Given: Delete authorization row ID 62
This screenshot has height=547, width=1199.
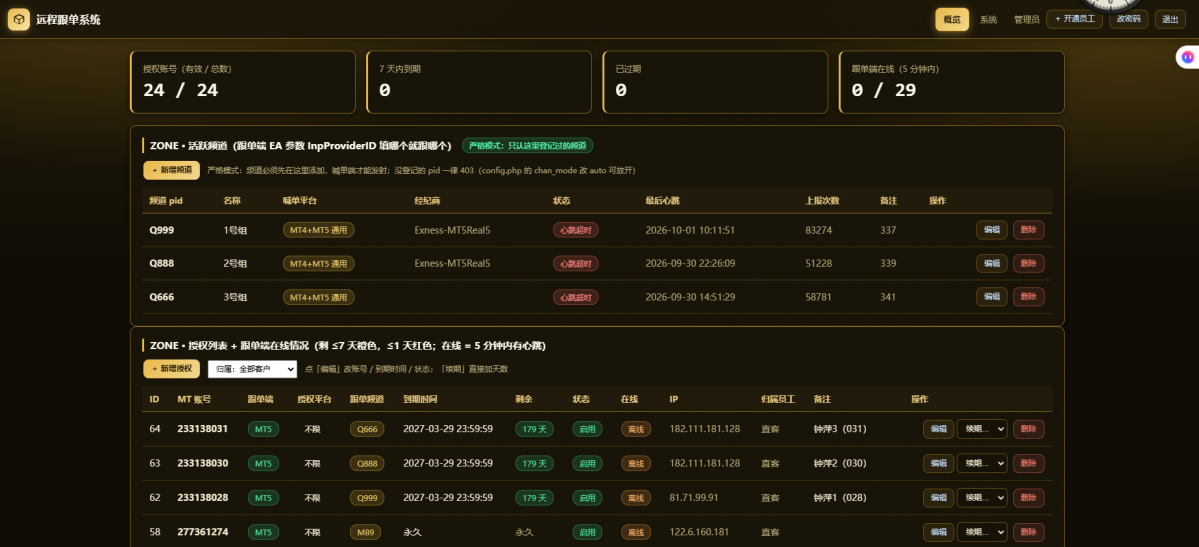Looking at the screenshot, I should pos(1028,497).
